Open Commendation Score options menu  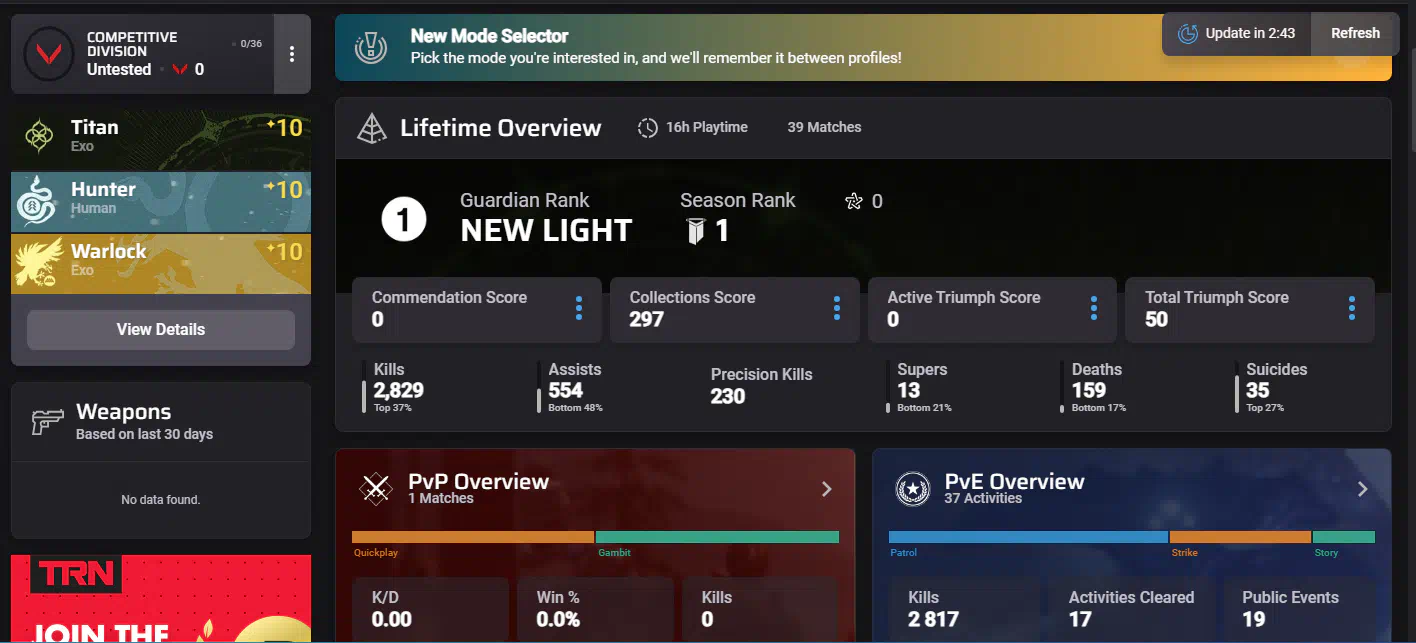[x=578, y=309]
